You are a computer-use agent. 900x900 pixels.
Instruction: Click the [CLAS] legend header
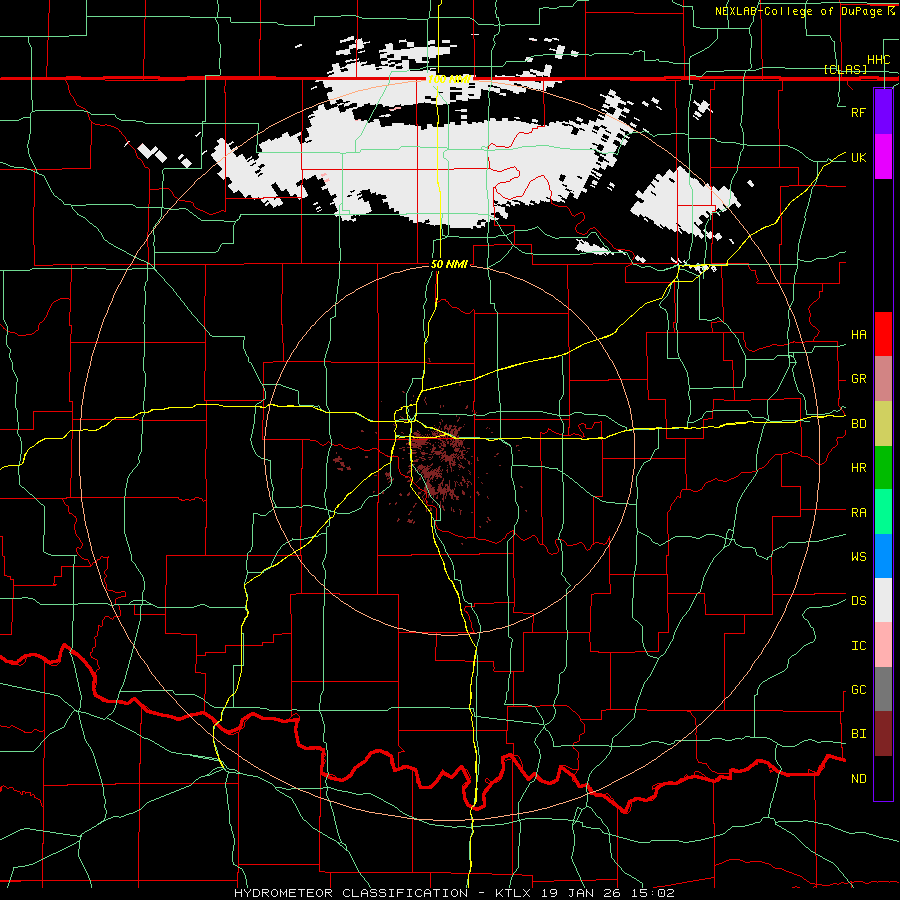[x=845, y=69]
